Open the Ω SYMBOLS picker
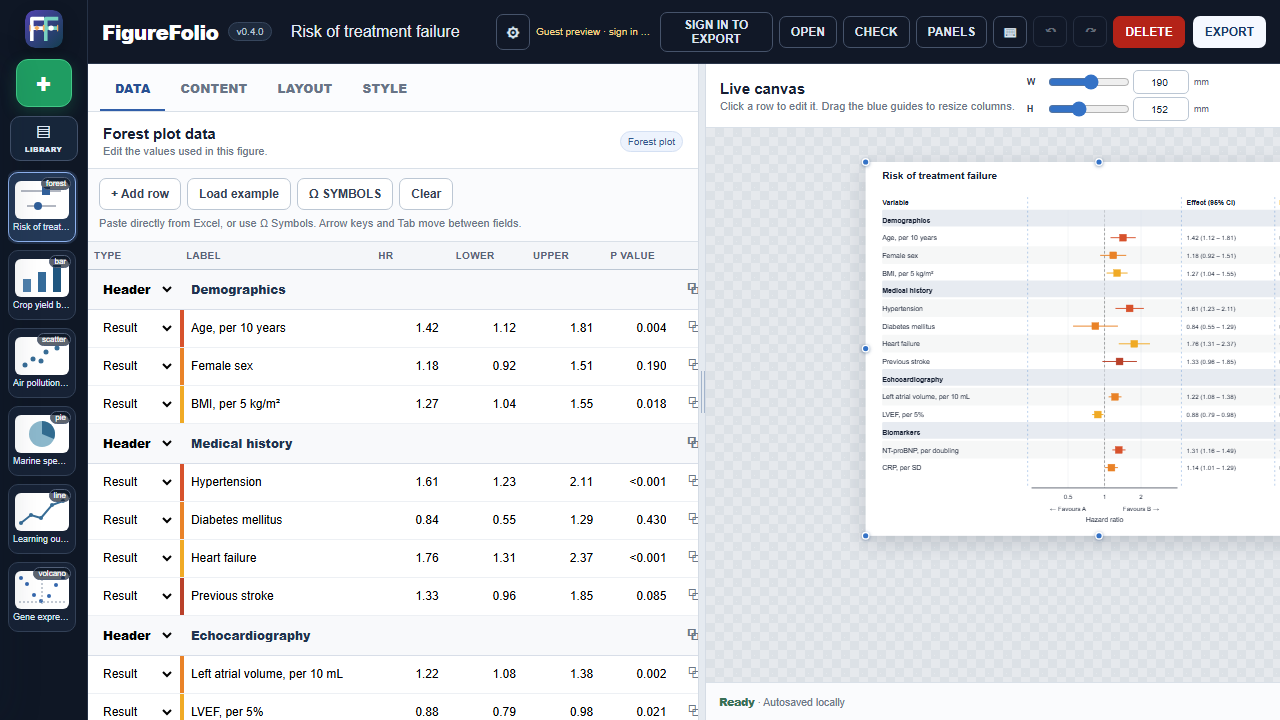This screenshot has width=1280, height=720. coord(345,194)
